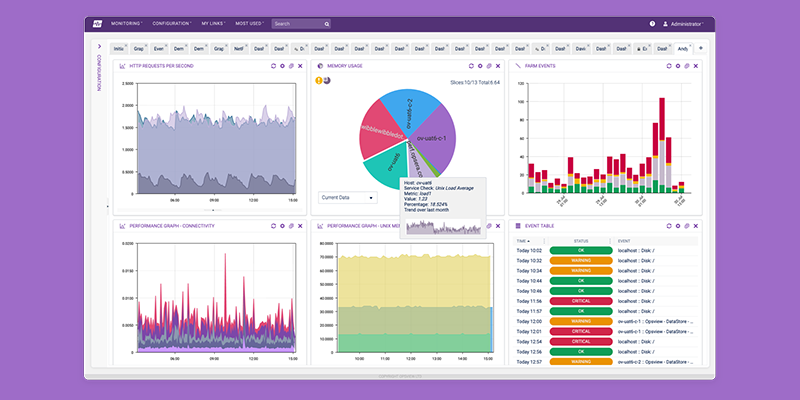Close the Farm Events panel

point(694,66)
